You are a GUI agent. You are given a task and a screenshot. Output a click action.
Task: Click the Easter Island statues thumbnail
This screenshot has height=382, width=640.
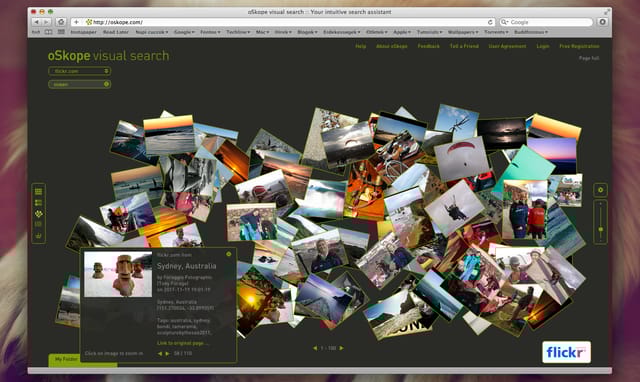(118, 274)
